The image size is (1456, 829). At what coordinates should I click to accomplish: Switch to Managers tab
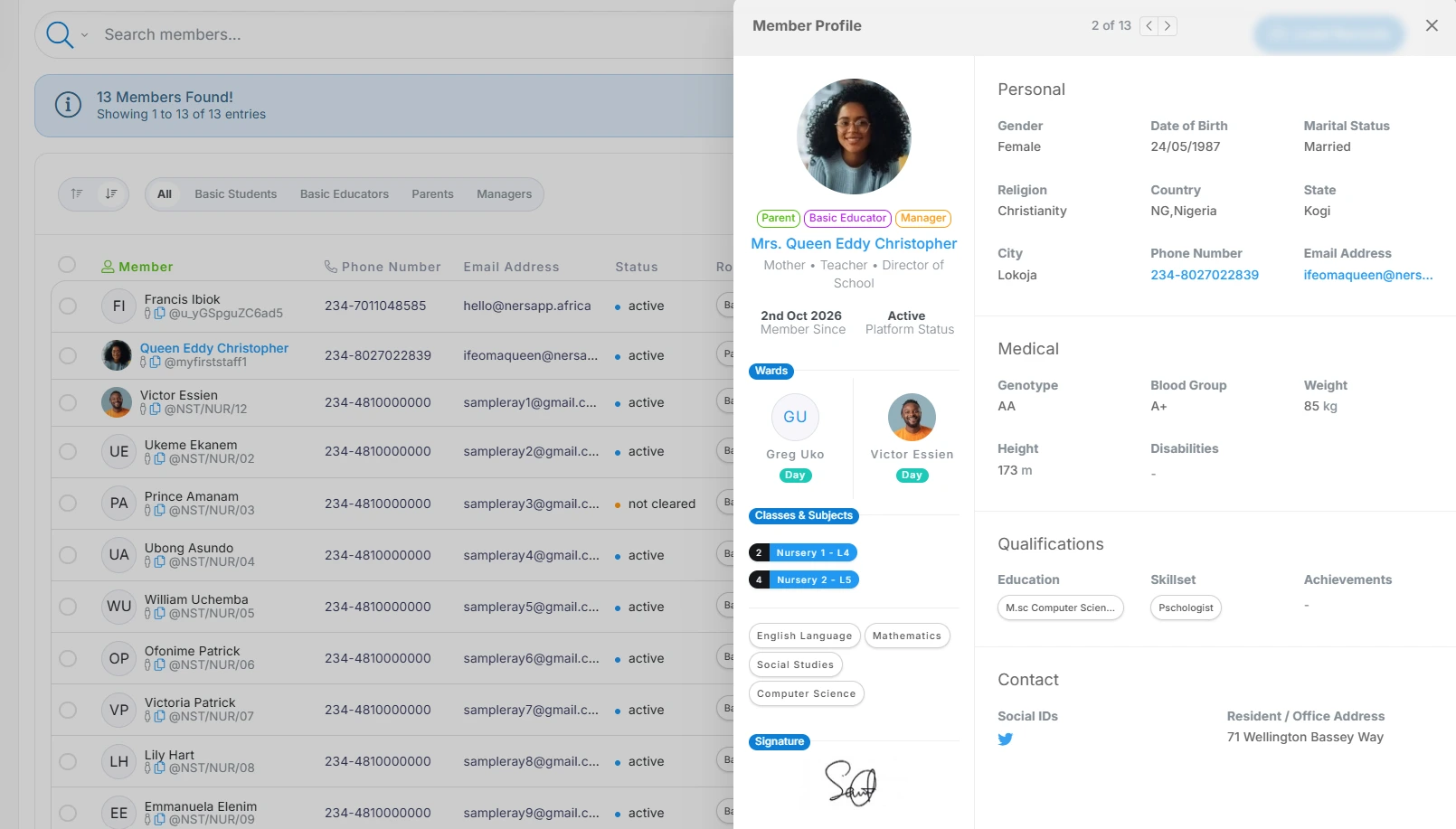coord(504,193)
